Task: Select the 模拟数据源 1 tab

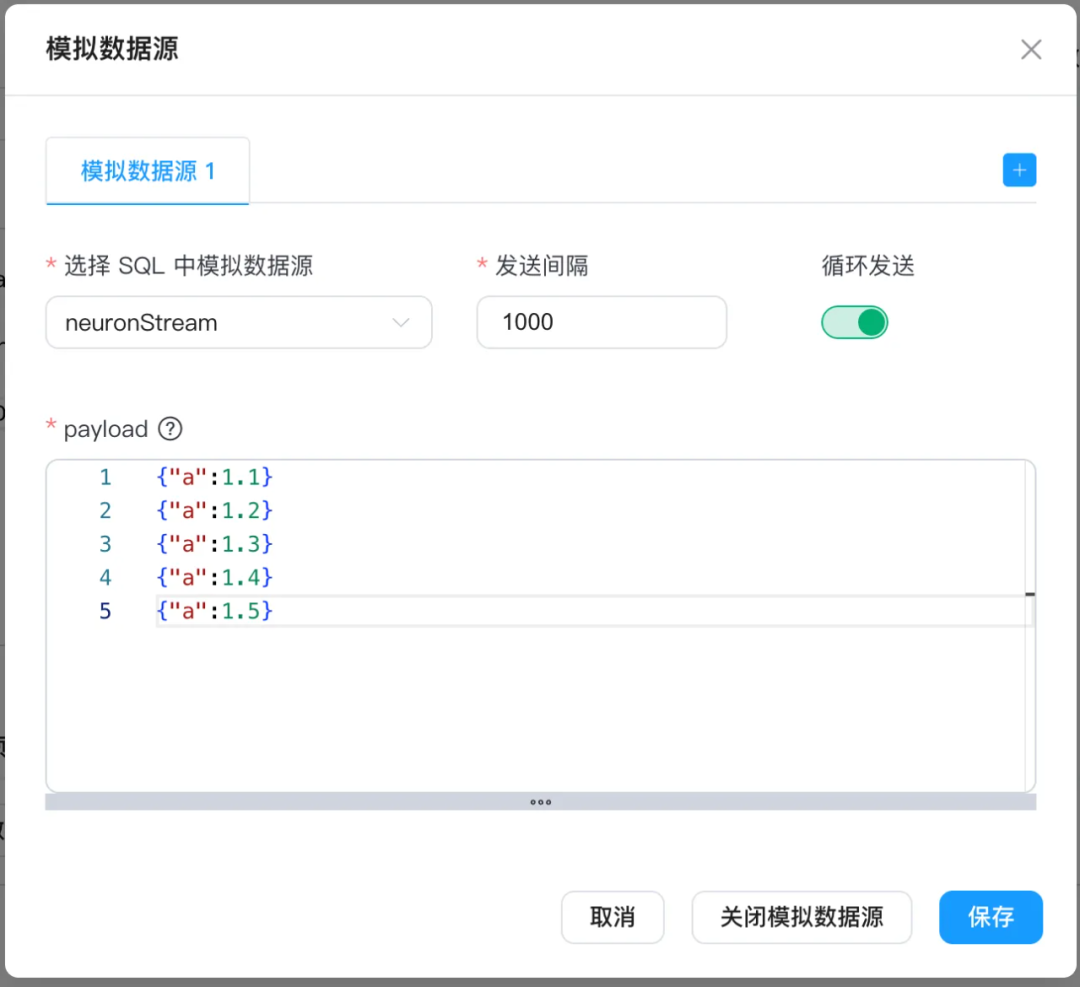Action: pos(147,171)
